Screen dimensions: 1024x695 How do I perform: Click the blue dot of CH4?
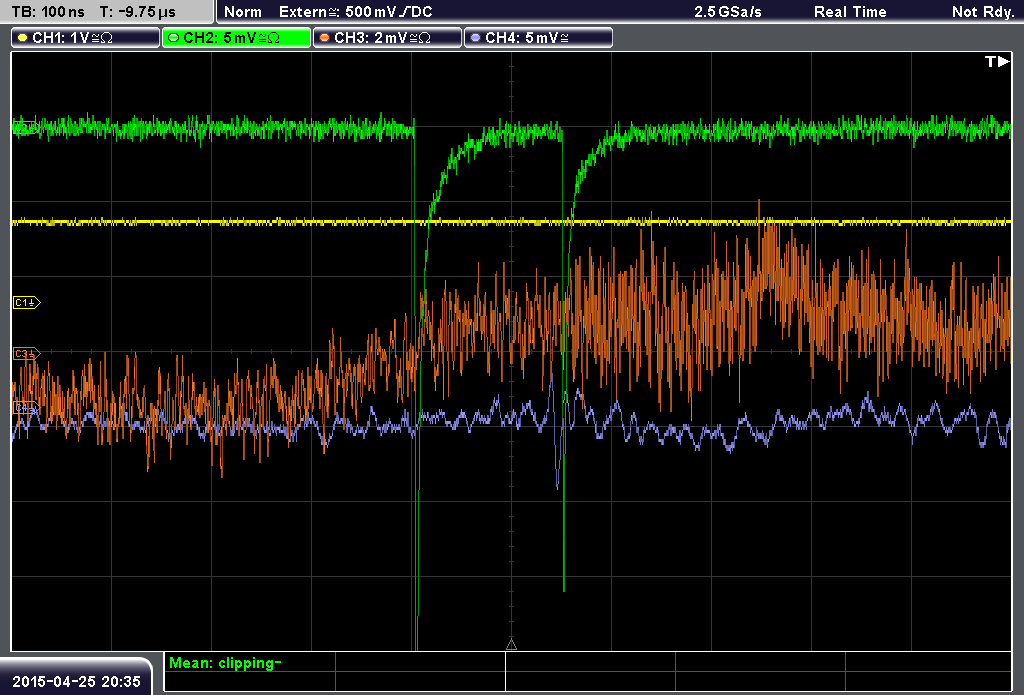pos(475,38)
